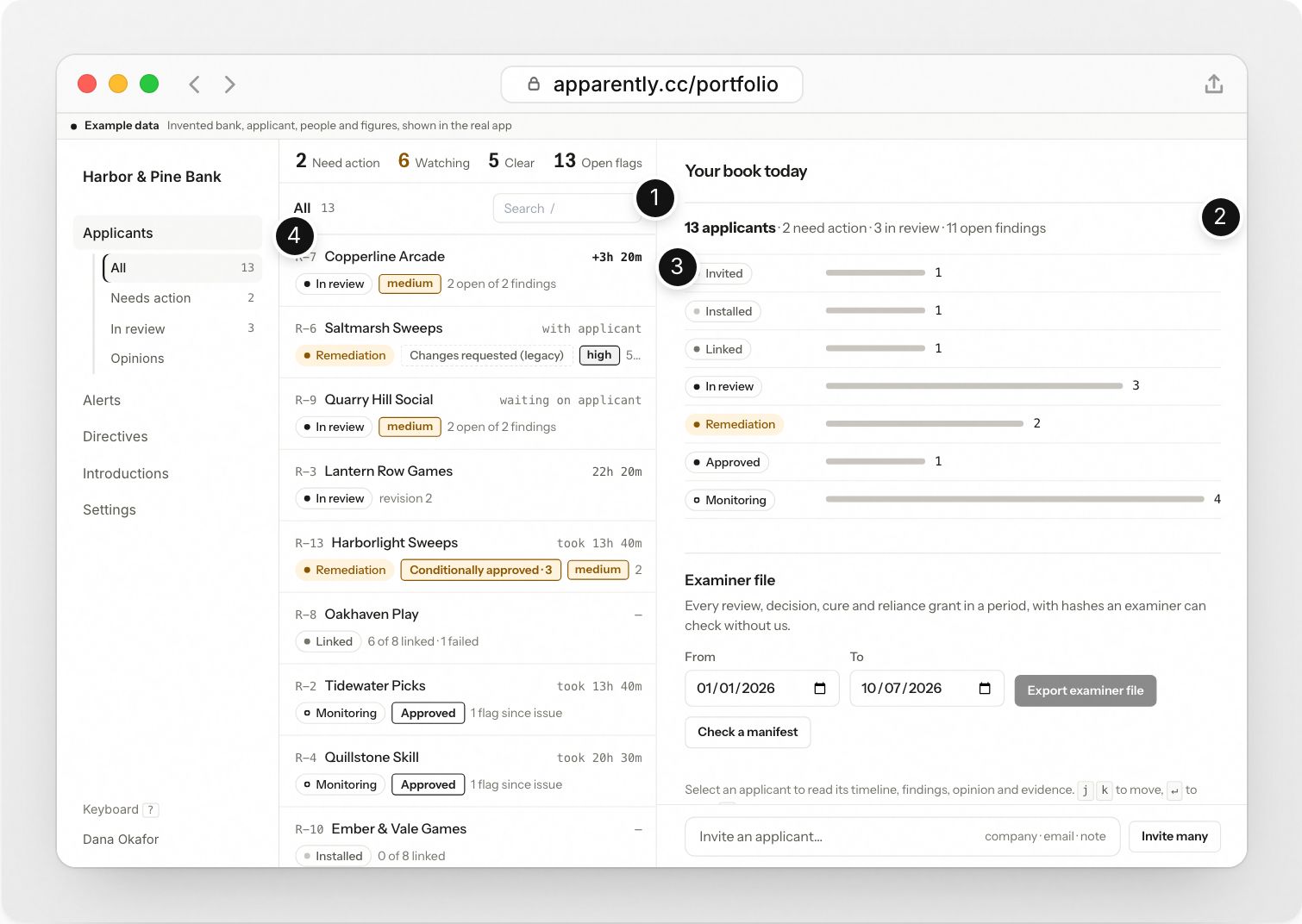Viewport: 1302px width, 924px height.
Task: Select the In review sidebar filter
Action: click(x=182, y=328)
